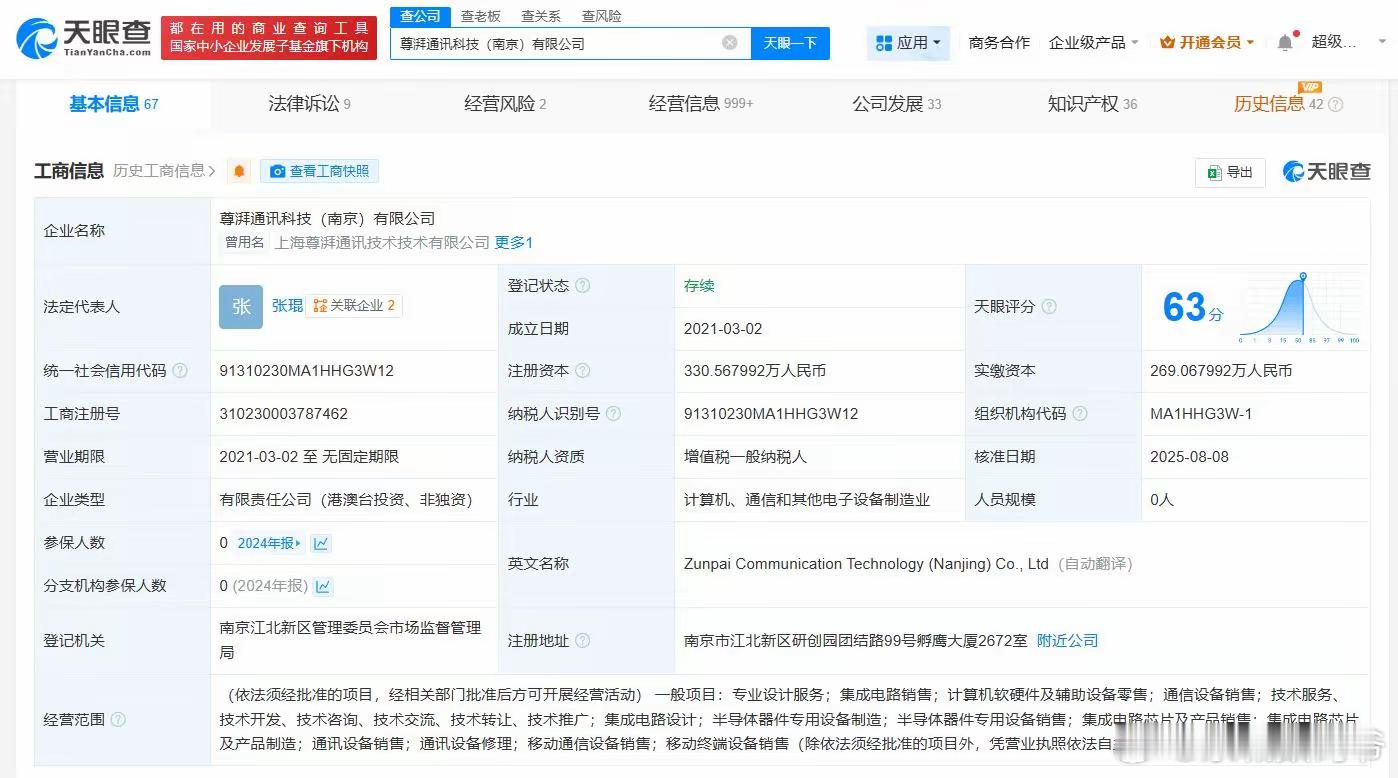Click the 张 avatar of the legal representative
This screenshot has height=778, width=1398.
click(241, 307)
